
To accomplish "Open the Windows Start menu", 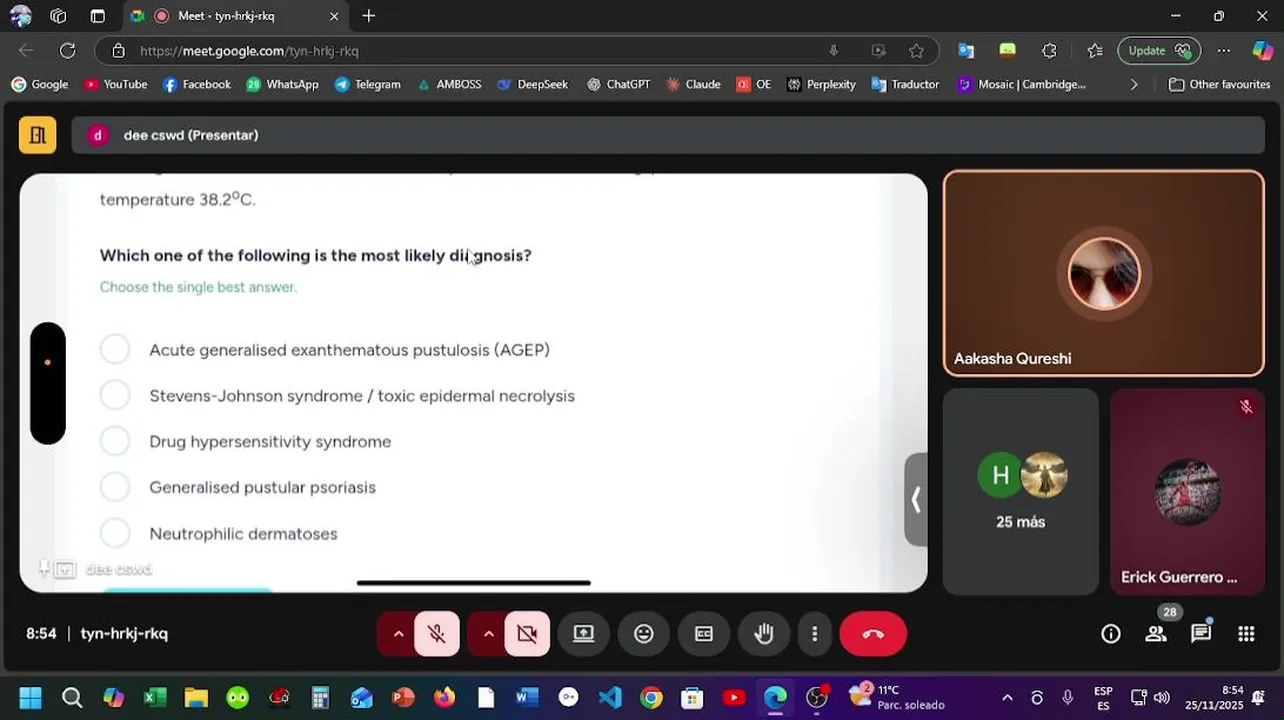I will pyautogui.click(x=30, y=697).
